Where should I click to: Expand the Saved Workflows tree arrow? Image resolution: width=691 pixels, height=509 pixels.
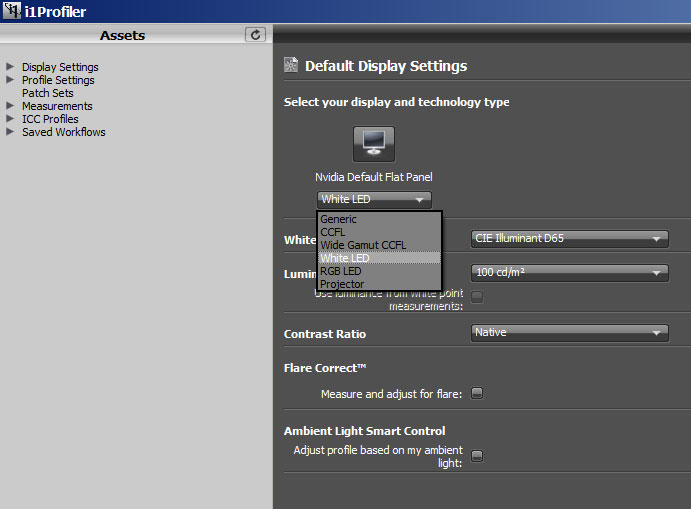point(10,132)
